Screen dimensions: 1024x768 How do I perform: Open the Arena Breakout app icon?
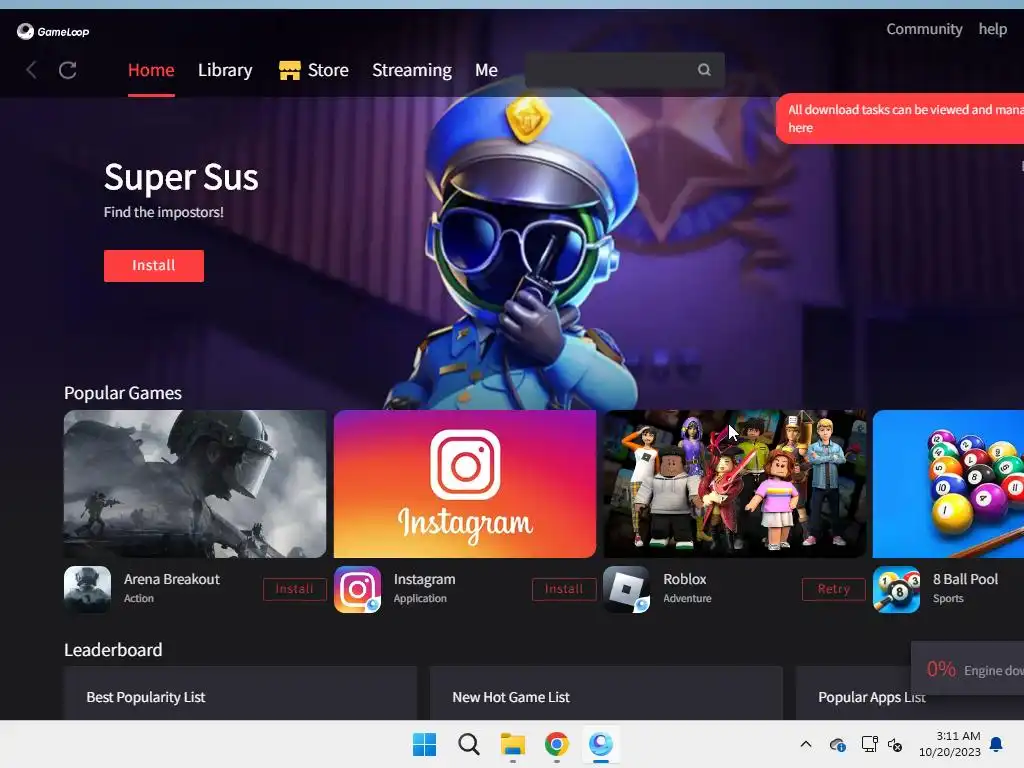pos(88,589)
